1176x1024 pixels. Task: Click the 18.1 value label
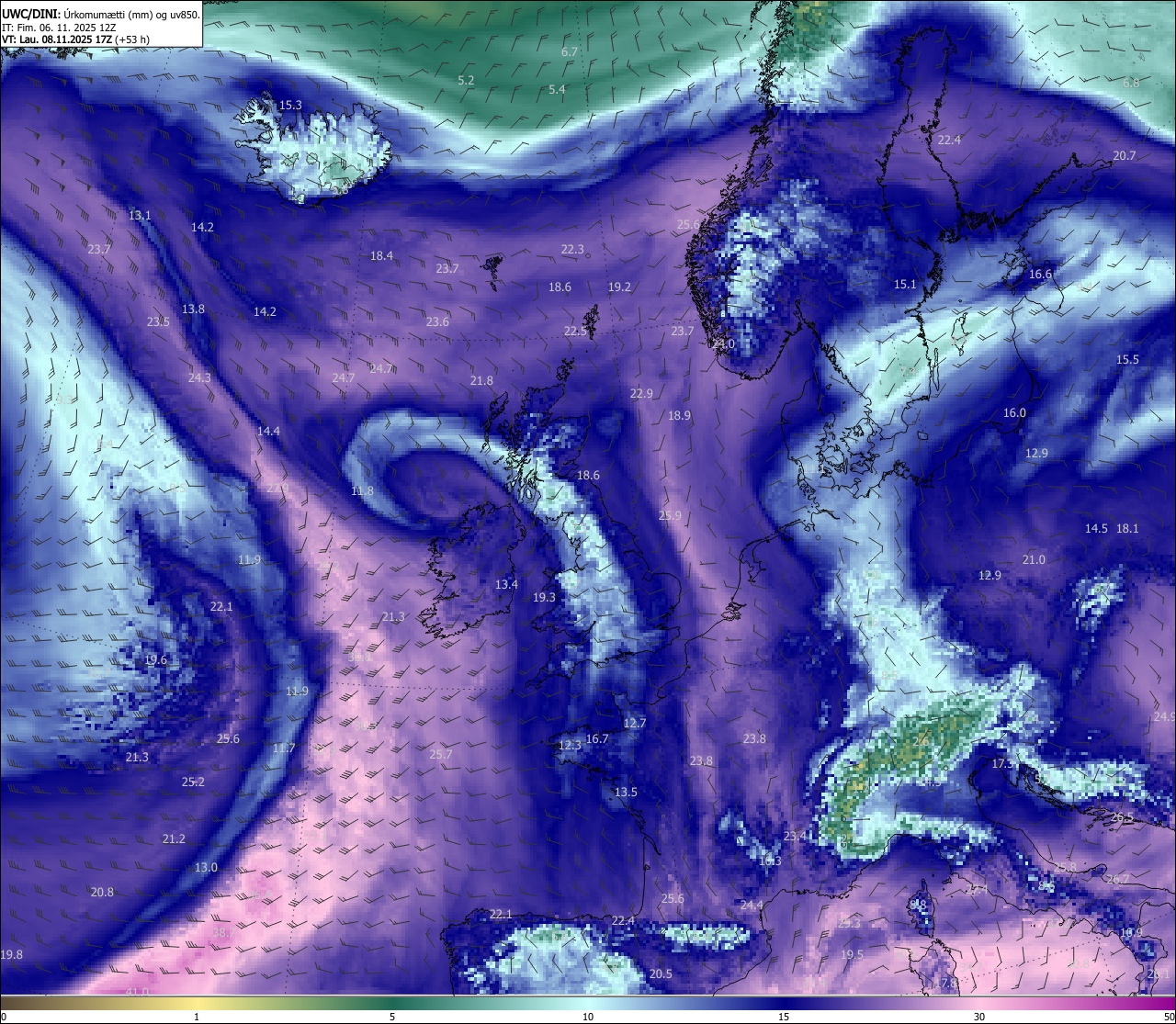pos(1127,529)
